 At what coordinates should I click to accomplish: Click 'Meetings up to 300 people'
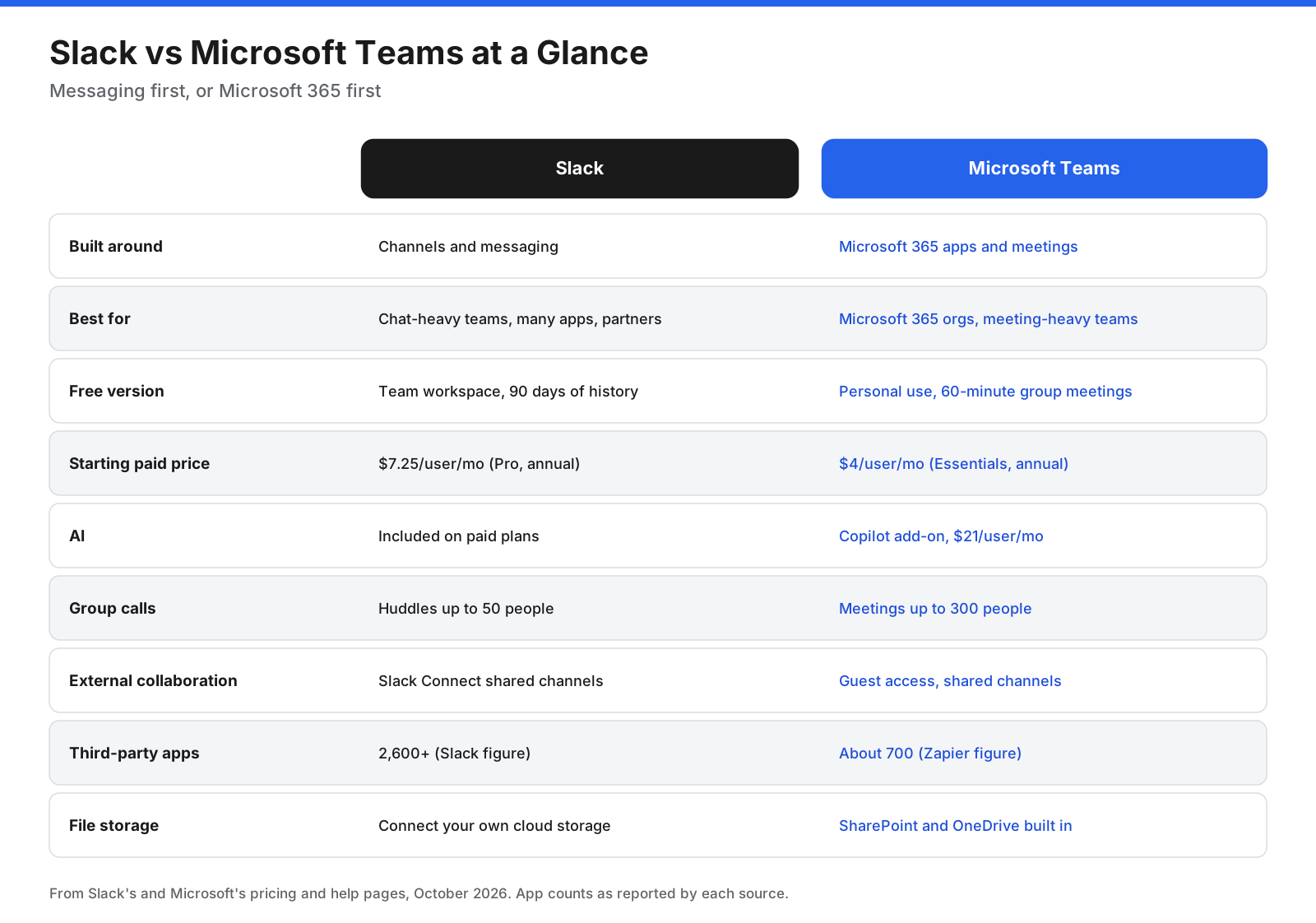pyautogui.click(x=935, y=609)
